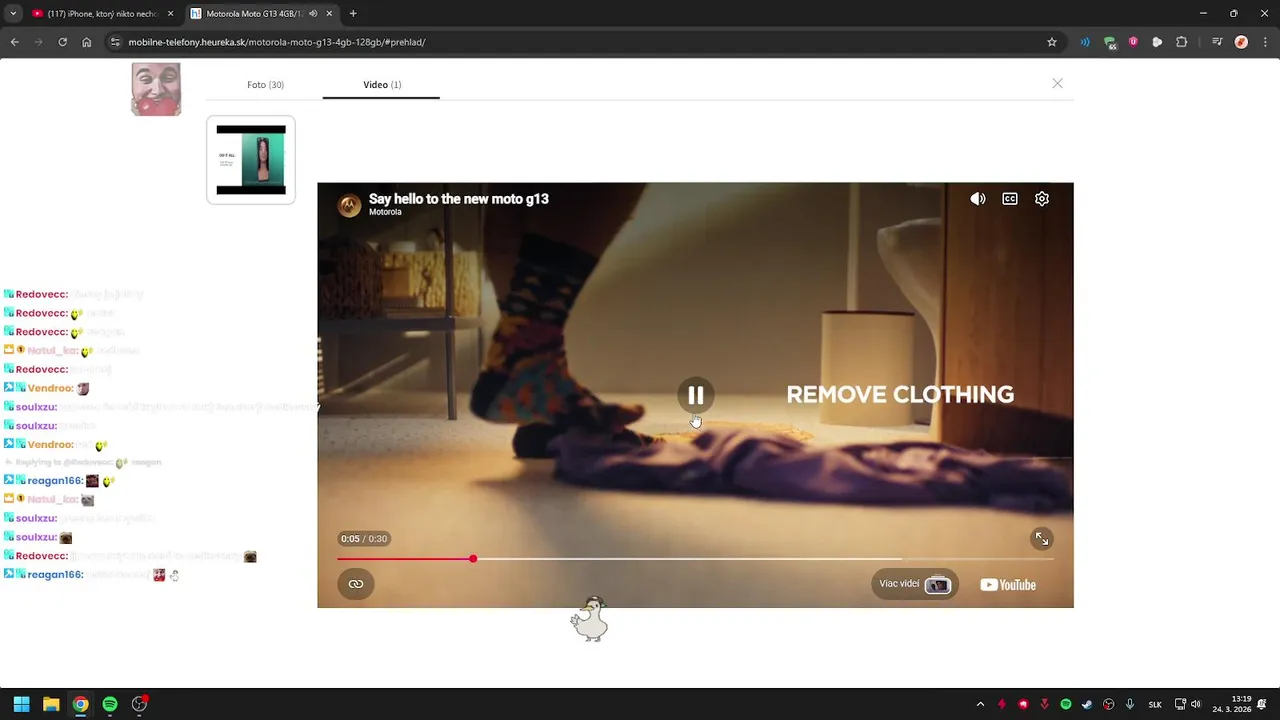Open the video title 'Say hello to the new moto g13'
Screen dimensions: 1280x720
point(459,199)
